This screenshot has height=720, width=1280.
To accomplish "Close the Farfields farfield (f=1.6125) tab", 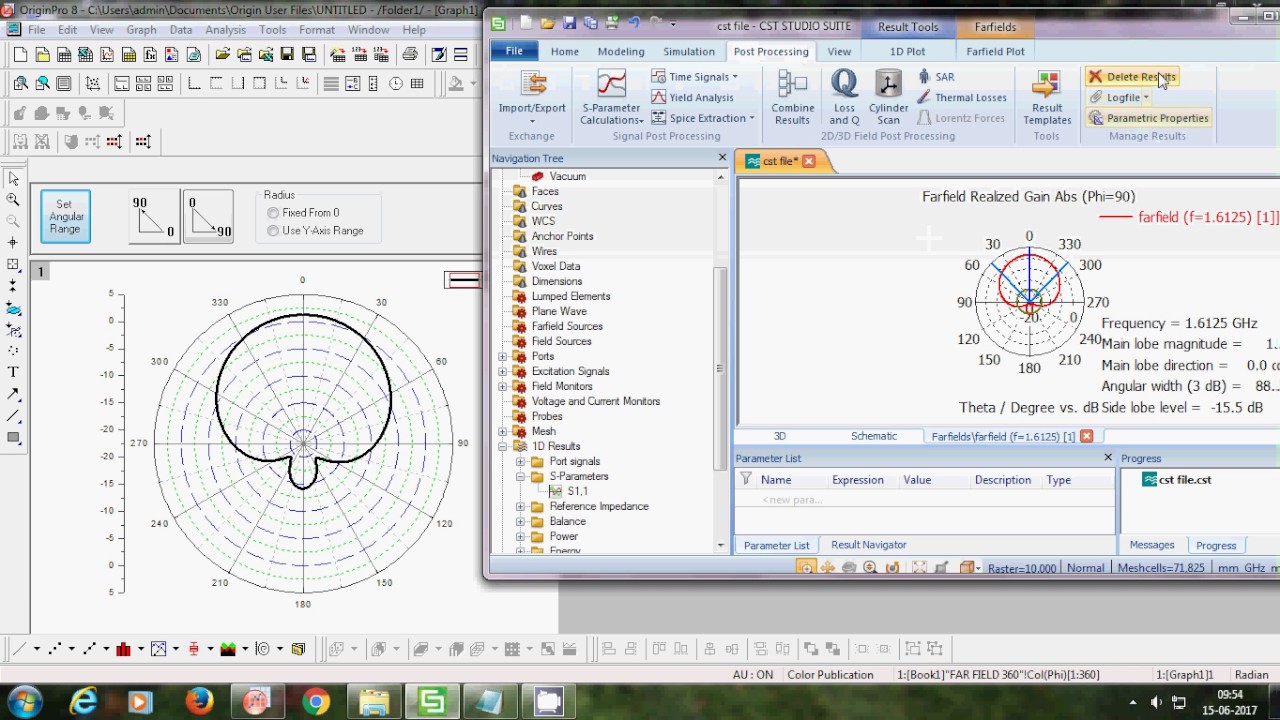I will tap(1086, 436).
